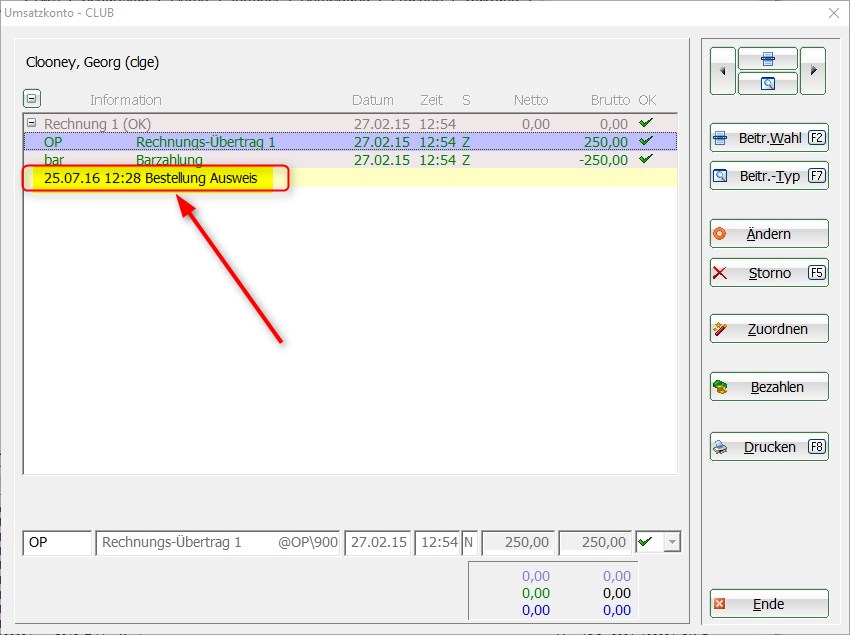Click the right arrow navigation button
Screen dimensions: 850x635
(x=813, y=71)
